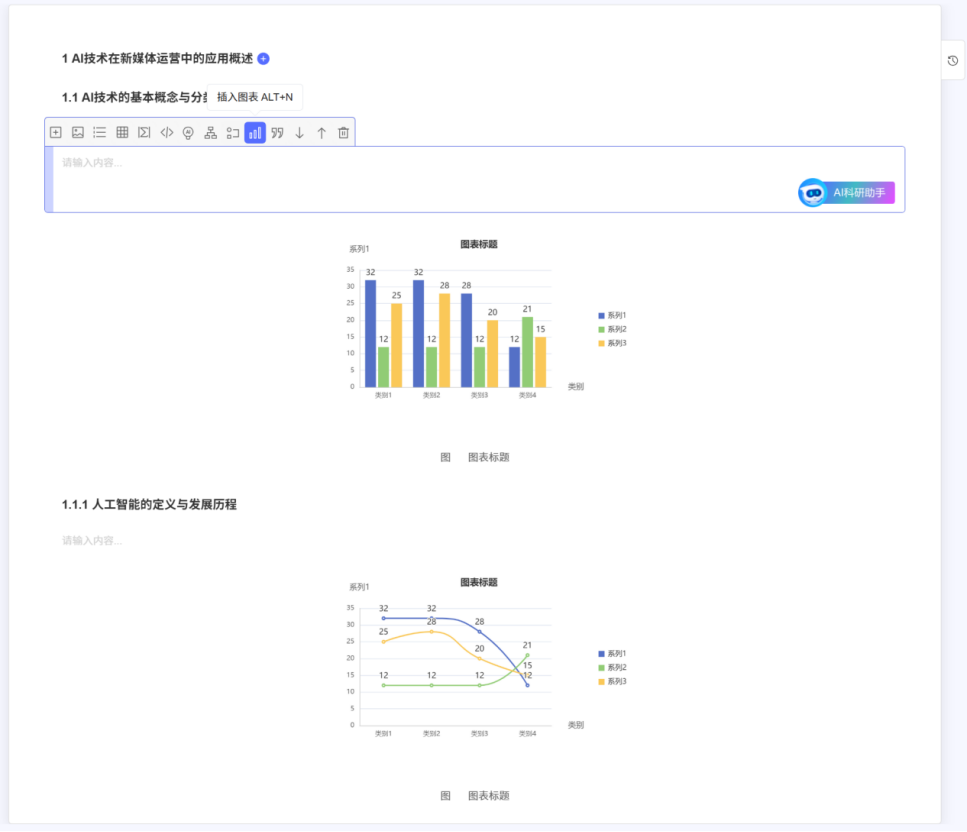Click the AI lightbulb suggestion icon
This screenshot has width=967, height=832.
pyautogui.click(x=187, y=132)
